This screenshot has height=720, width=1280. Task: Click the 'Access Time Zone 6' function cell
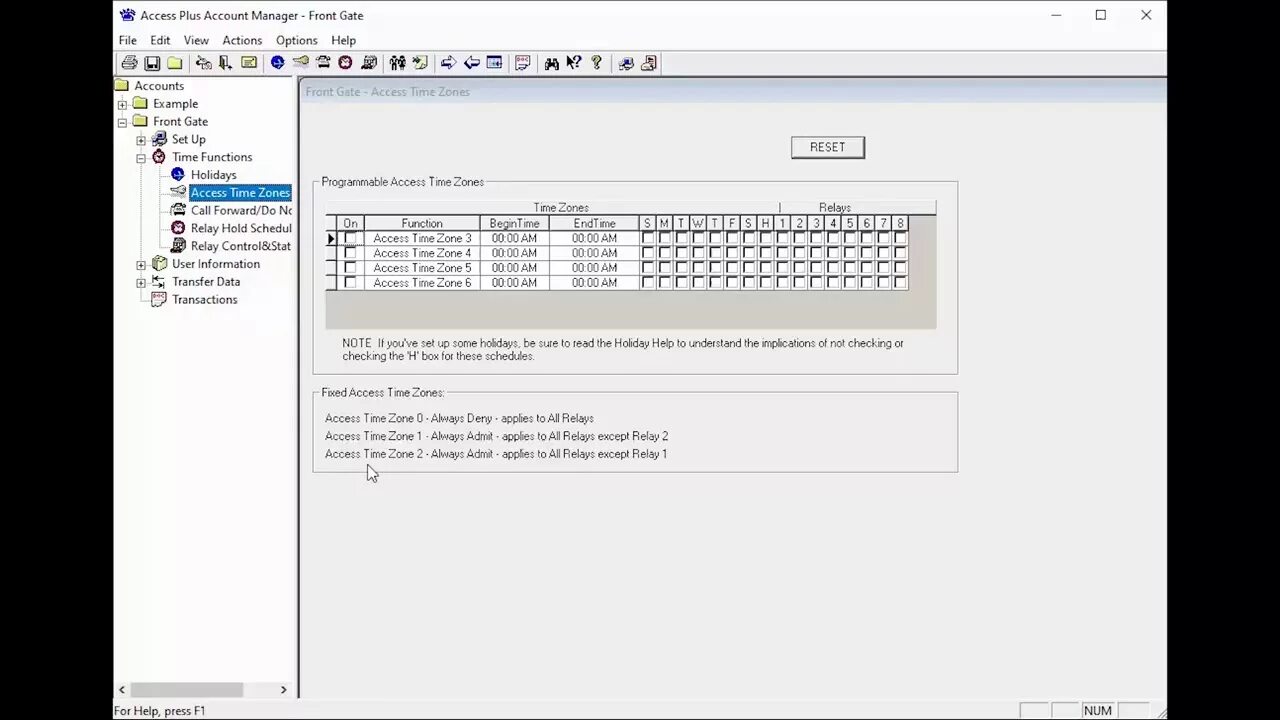(x=422, y=283)
